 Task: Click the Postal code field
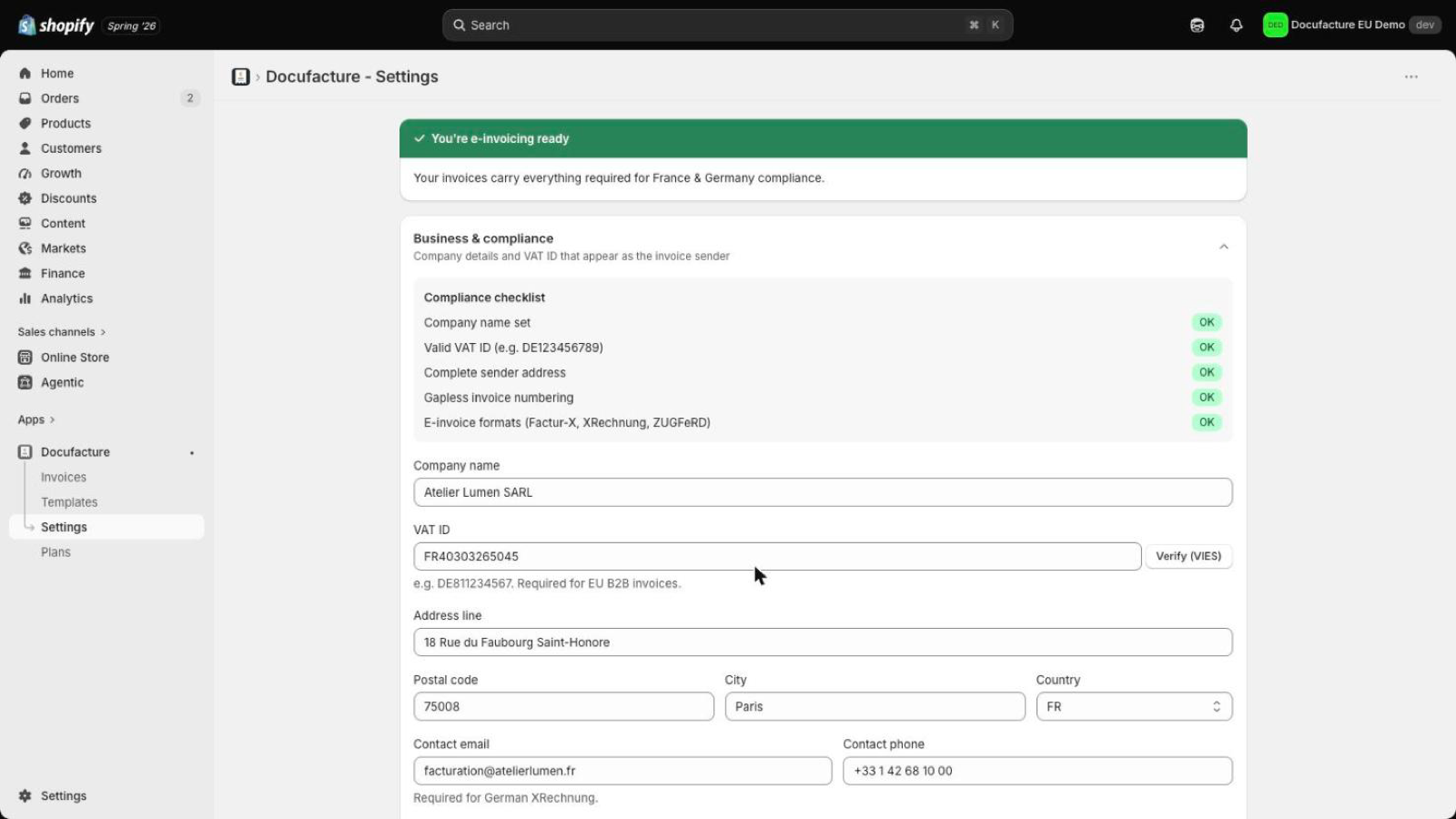coord(563,707)
